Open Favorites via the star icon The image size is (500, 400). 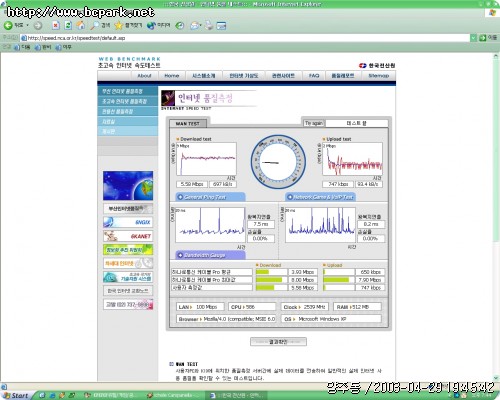click(x=118, y=25)
